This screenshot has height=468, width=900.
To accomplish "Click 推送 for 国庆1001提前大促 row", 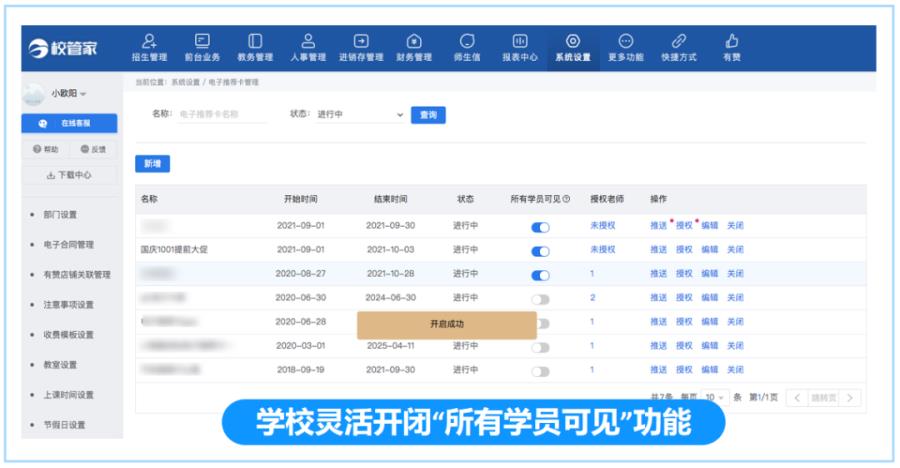I will (x=658, y=249).
